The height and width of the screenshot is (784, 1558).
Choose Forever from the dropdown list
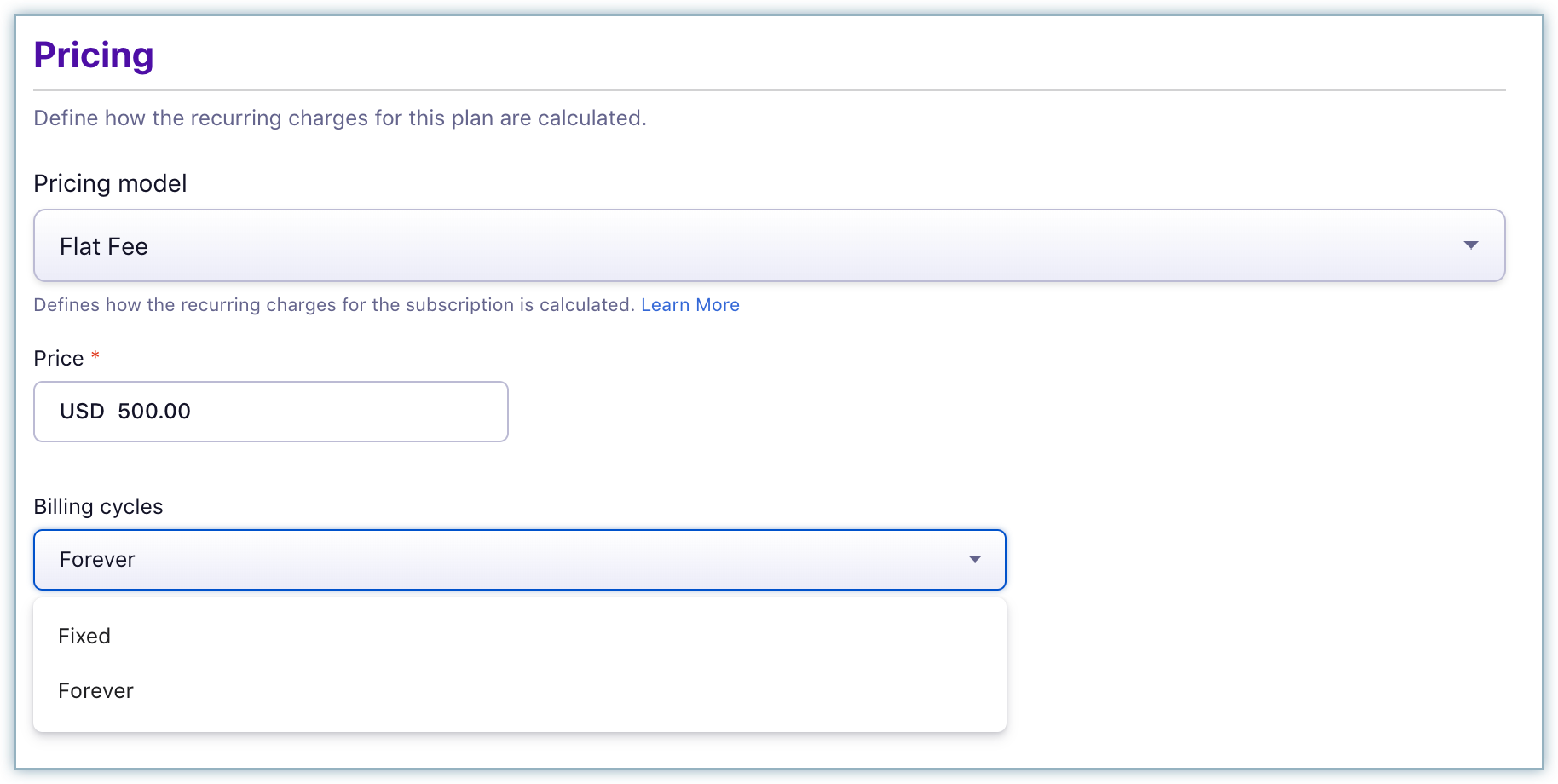(x=95, y=690)
